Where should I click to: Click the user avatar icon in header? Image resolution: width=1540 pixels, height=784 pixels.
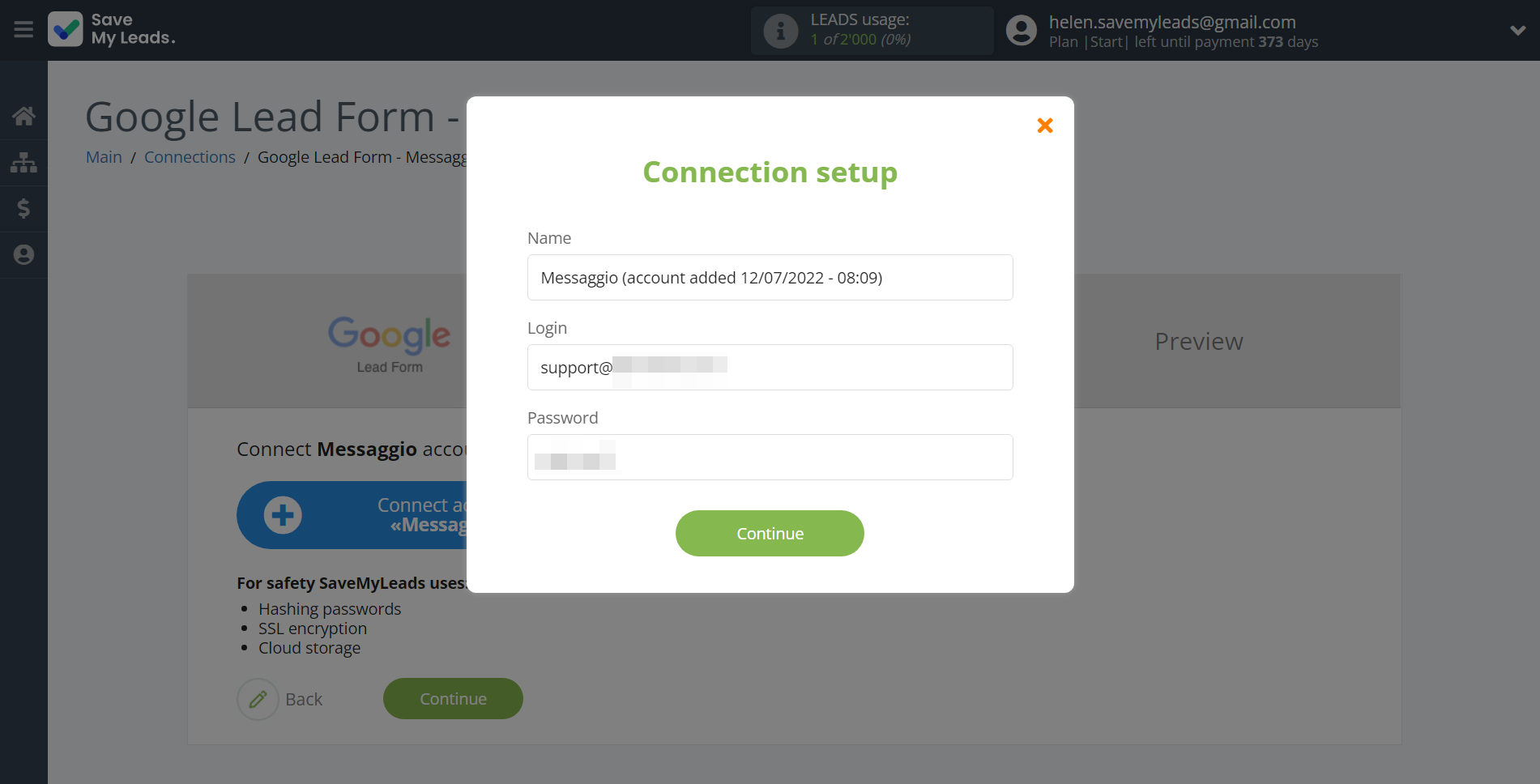point(1021,31)
